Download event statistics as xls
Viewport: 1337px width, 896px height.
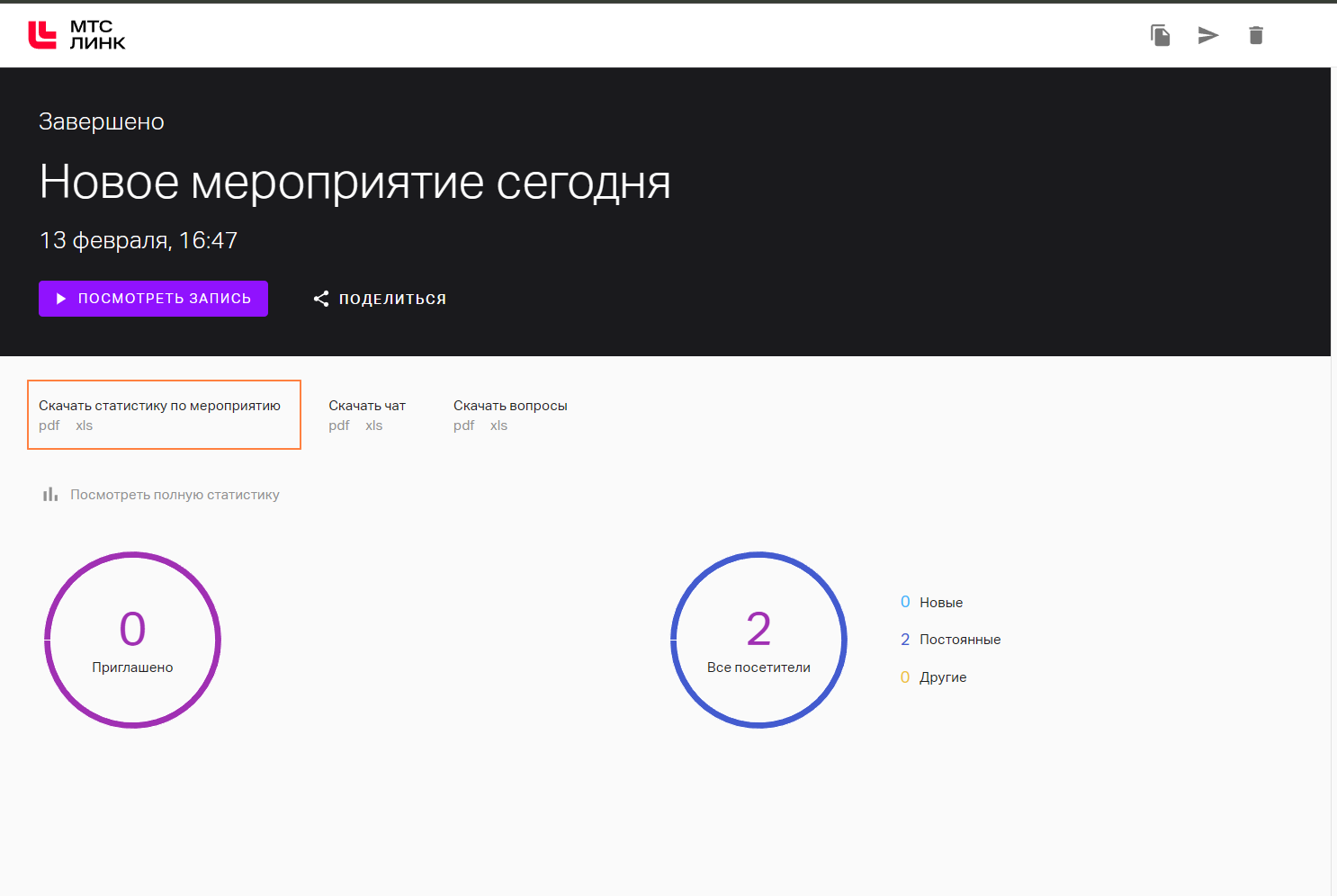tap(84, 426)
